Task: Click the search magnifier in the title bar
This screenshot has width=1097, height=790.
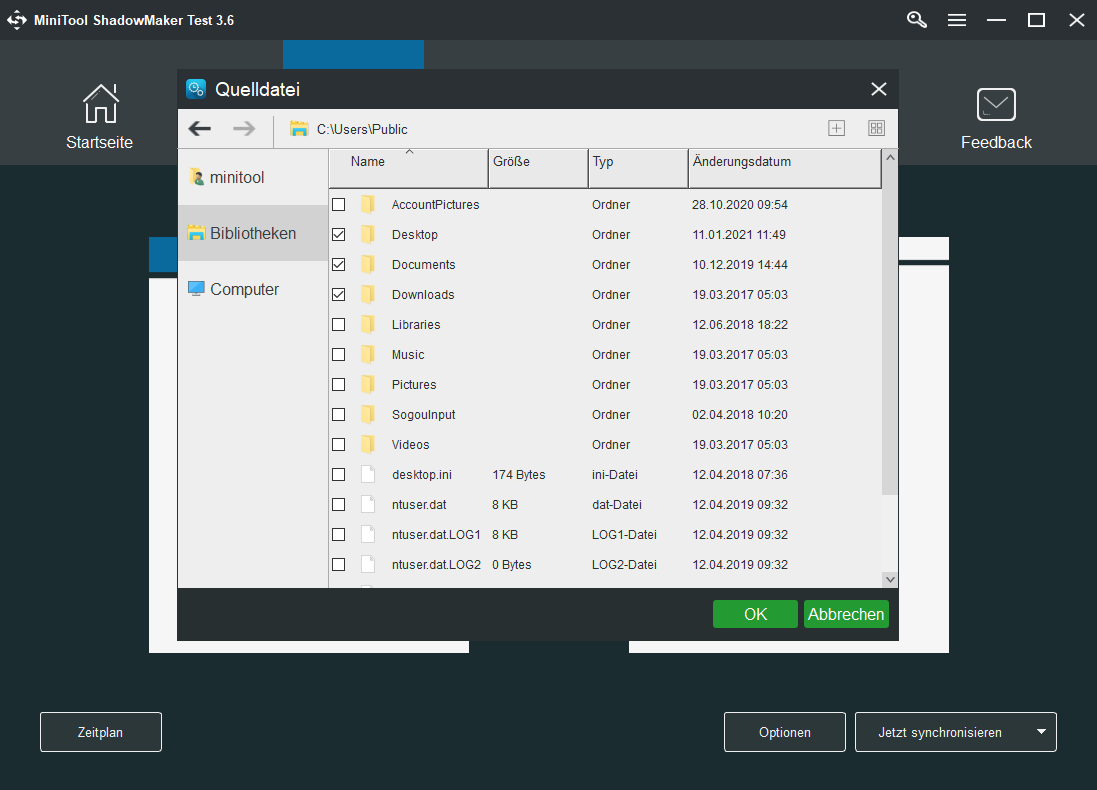Action: click(x=916, y=19)
